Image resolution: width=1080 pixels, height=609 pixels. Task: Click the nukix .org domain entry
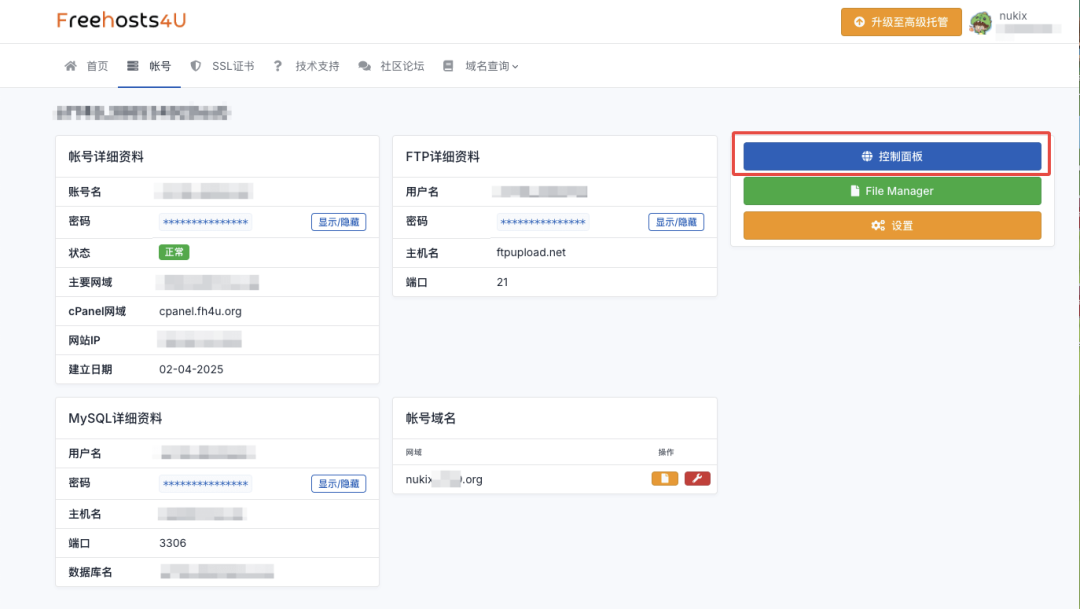click(444, 479)
